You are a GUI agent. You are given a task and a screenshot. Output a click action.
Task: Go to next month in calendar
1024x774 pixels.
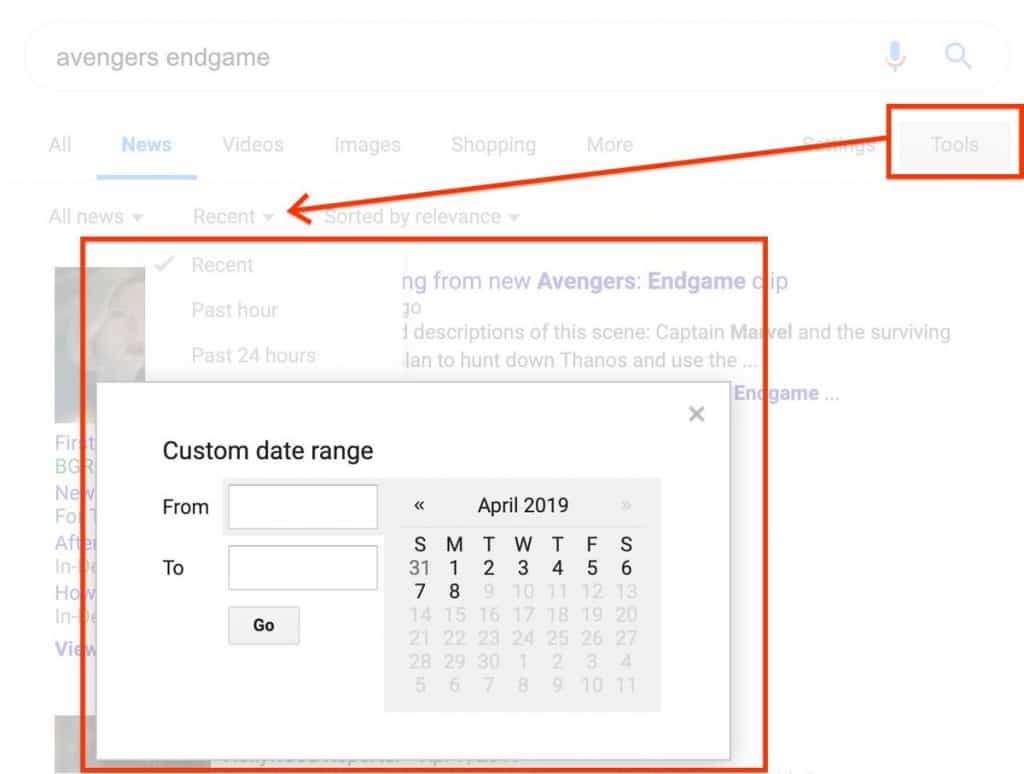coord(626,506)
